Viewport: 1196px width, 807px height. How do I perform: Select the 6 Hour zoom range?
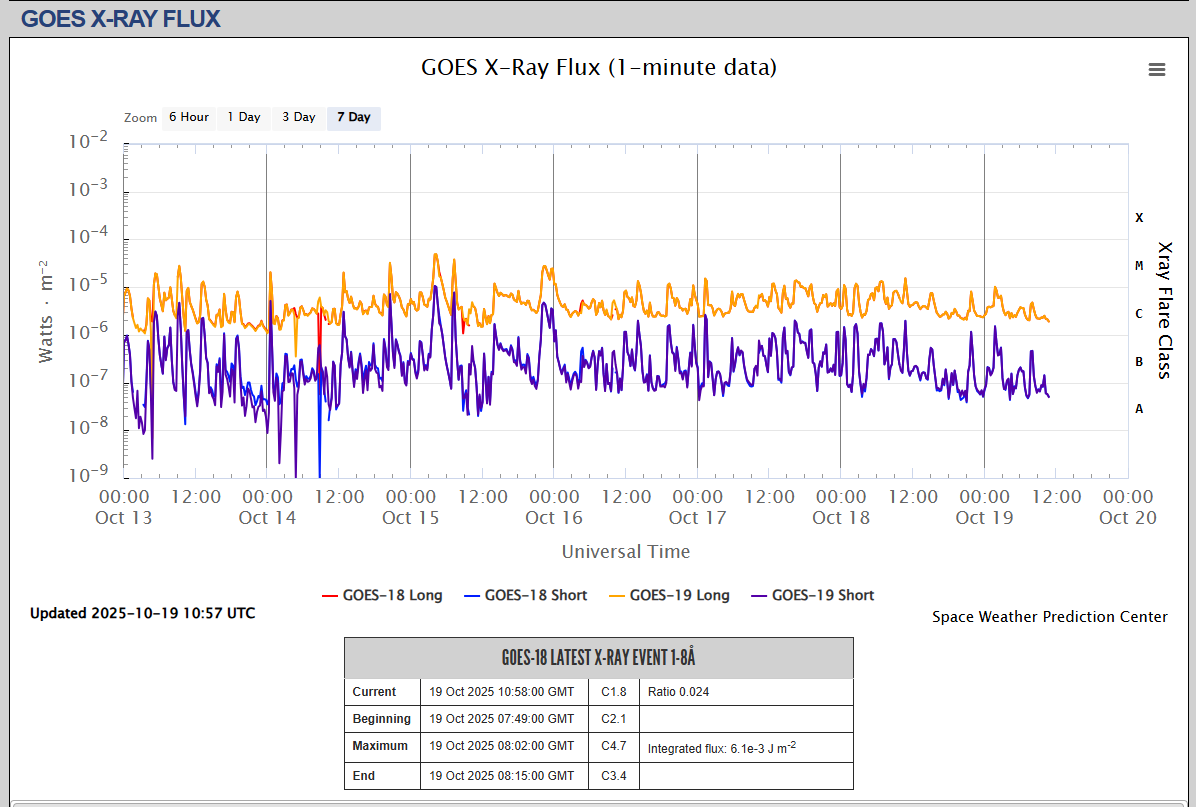pos(188,117)
